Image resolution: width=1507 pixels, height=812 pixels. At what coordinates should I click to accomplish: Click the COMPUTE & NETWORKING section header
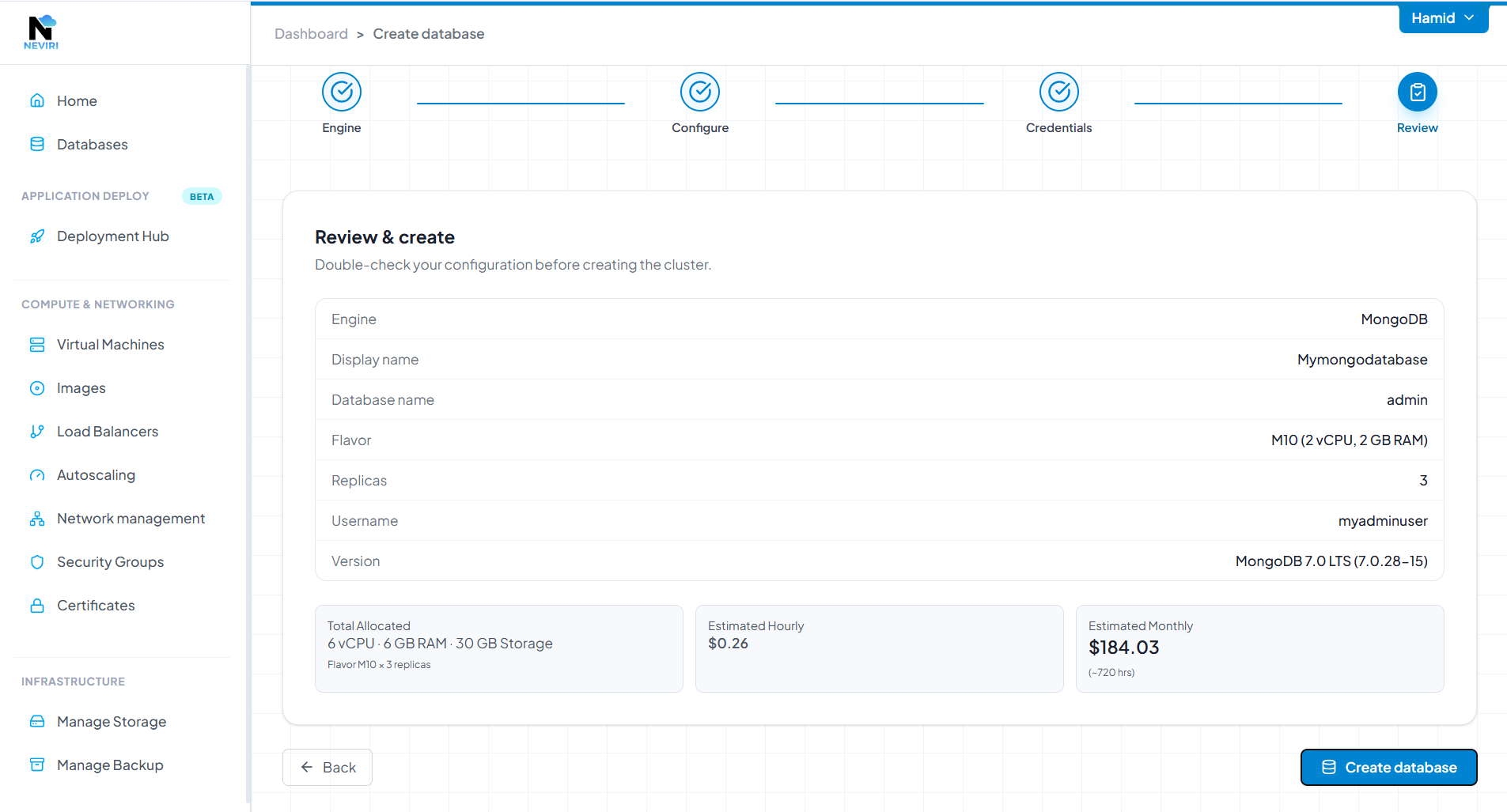98,304
